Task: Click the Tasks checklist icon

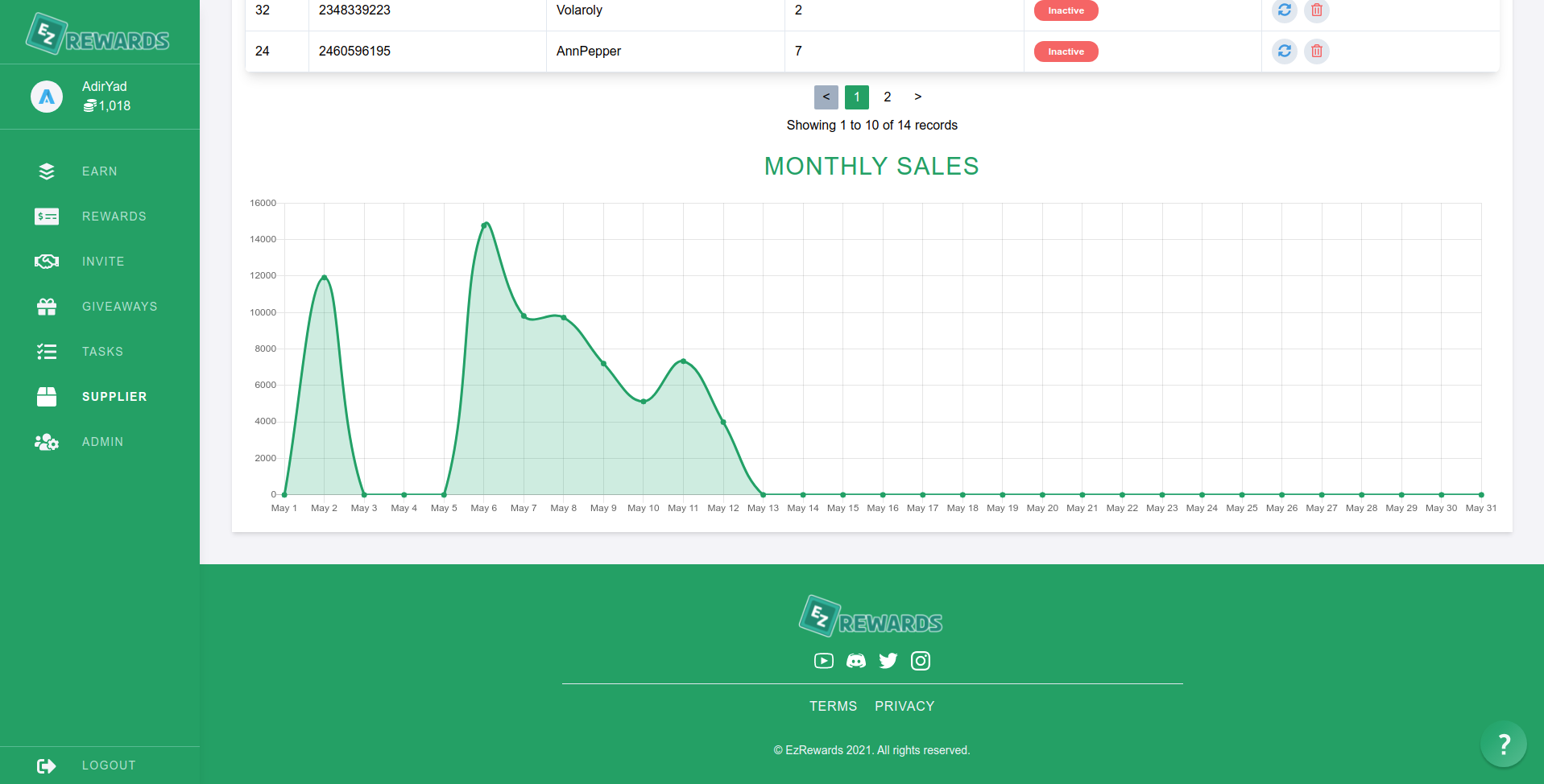Action: pos(47,352)
